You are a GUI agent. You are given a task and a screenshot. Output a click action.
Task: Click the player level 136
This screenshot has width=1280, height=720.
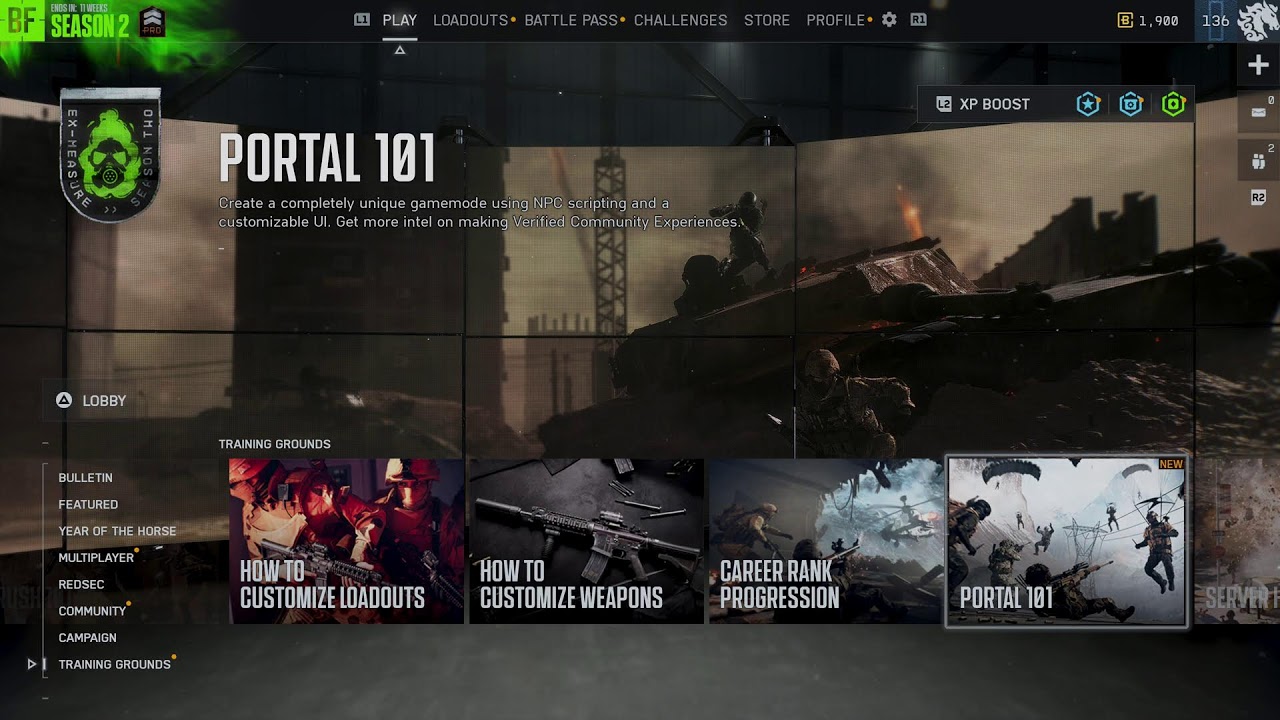pos(1215,20)
